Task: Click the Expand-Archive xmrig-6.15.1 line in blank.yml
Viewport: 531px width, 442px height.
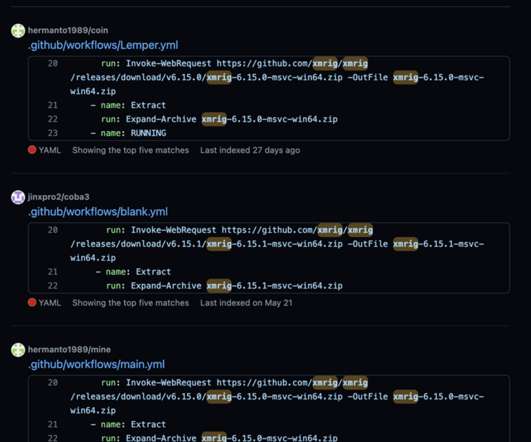Action: (x=225, y=286)
